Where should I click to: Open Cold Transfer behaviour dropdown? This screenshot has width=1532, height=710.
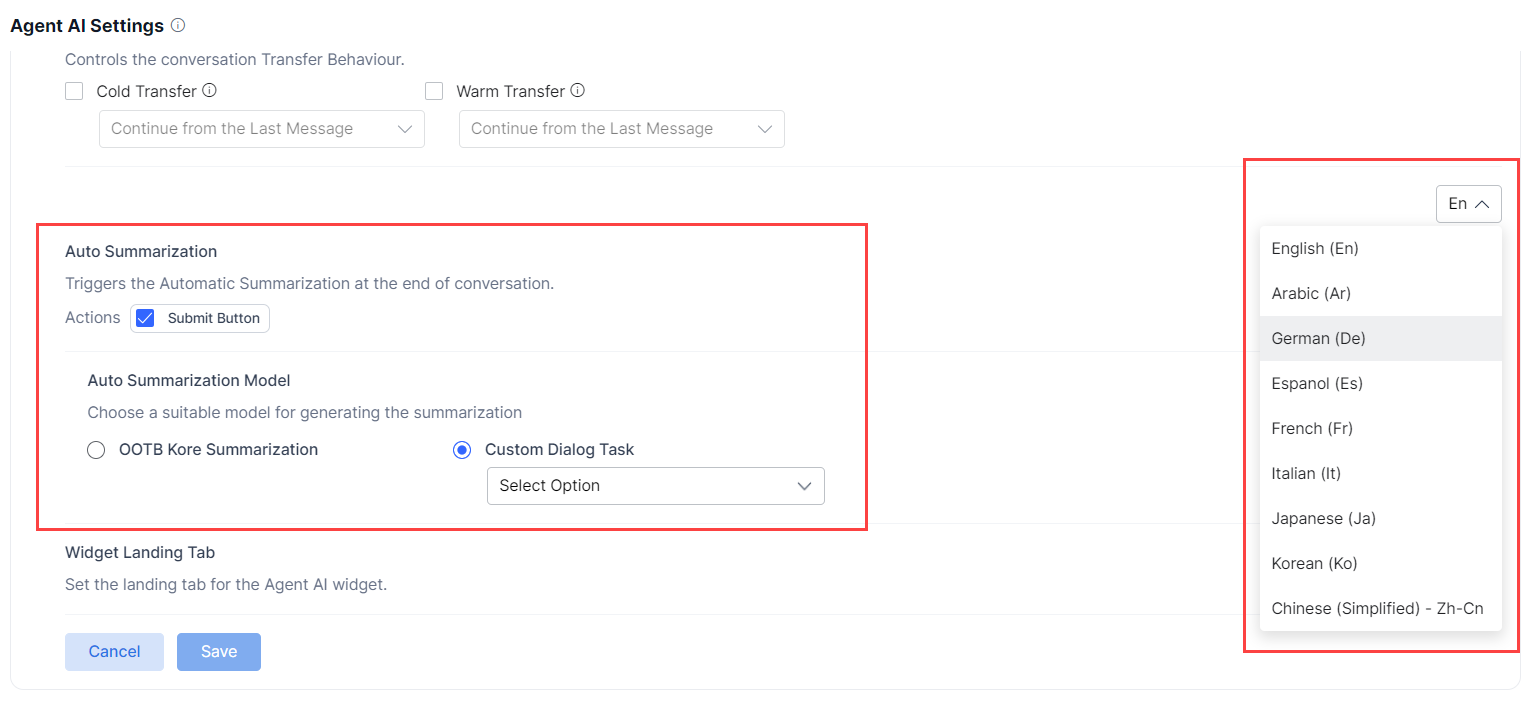pyautogui.click(x=261, y=129)
